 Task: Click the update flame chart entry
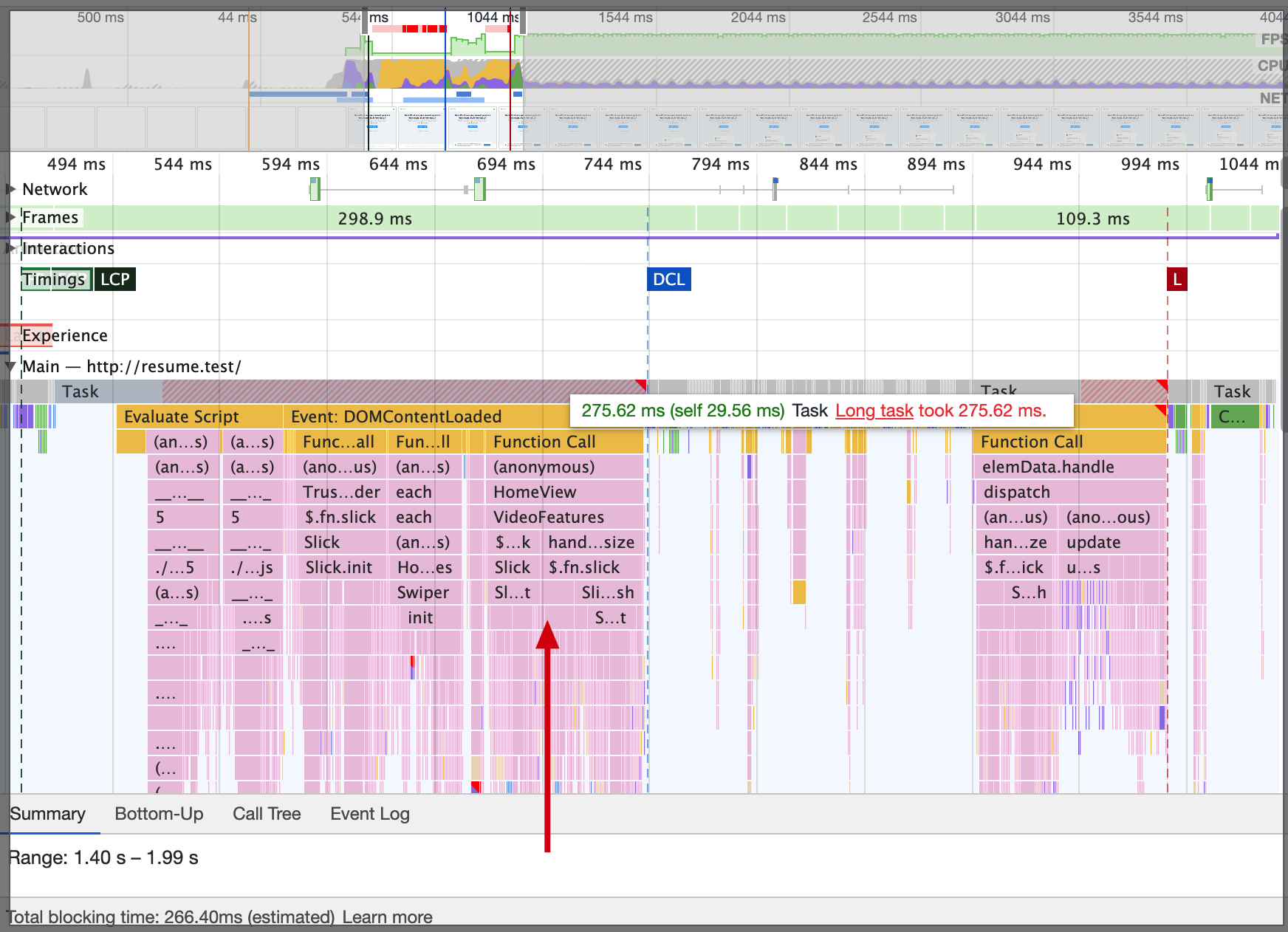point(1112,542)
